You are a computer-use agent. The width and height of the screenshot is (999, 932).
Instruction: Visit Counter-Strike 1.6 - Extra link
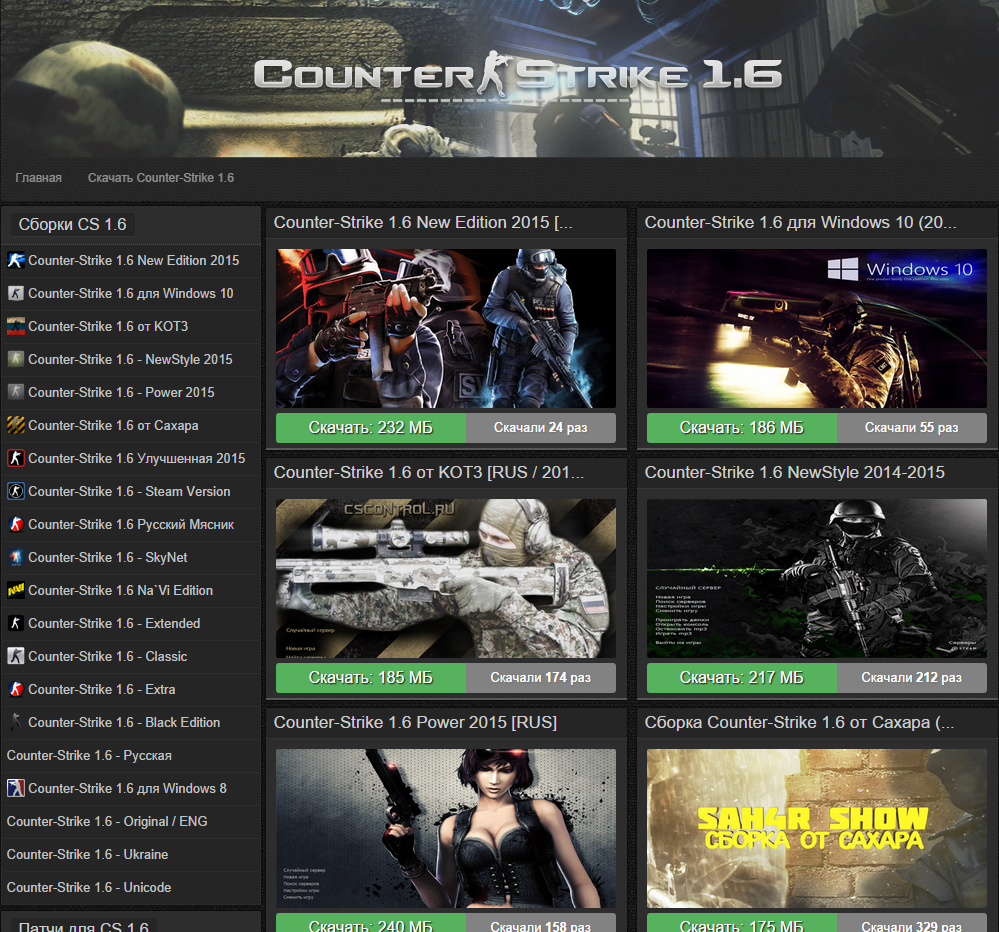(102, 689)
